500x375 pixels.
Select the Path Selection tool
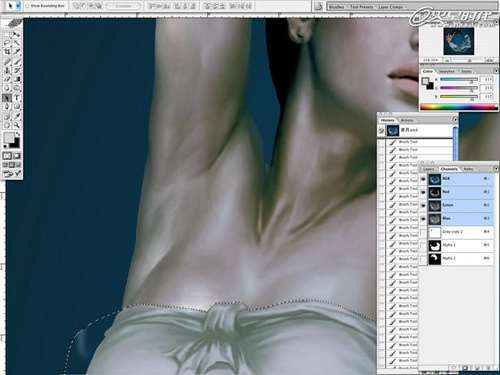tap(7, 98)
